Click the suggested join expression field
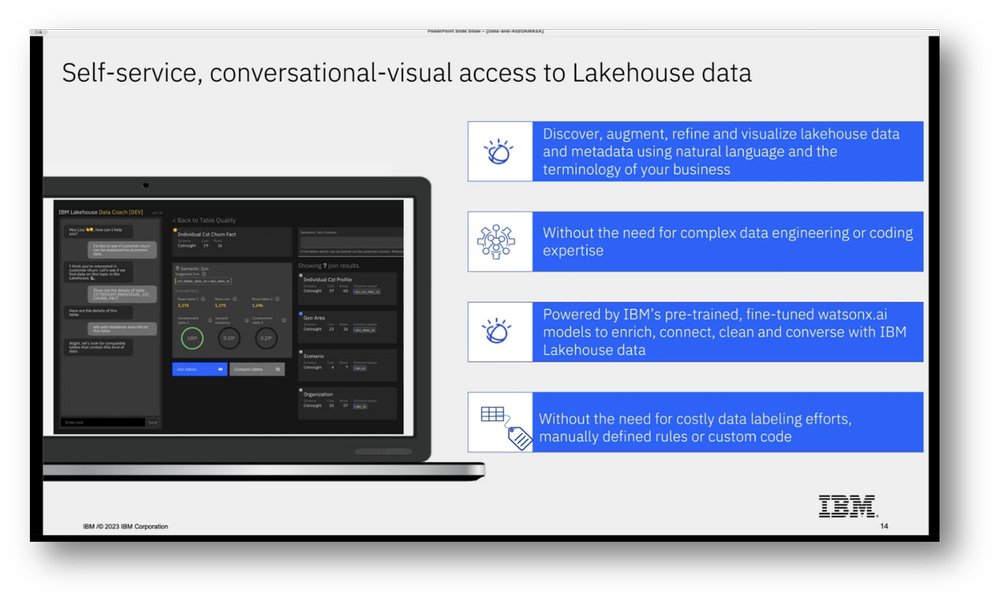 tap(203, 281)
